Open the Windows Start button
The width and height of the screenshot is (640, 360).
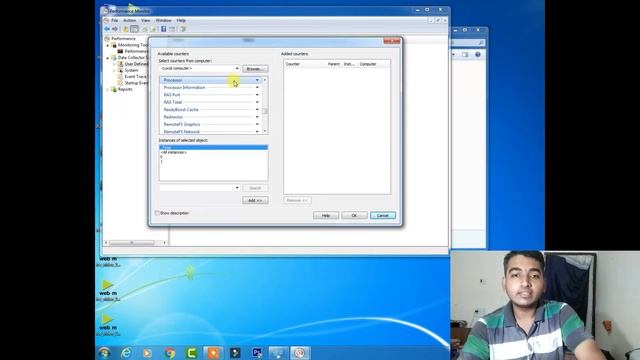pos(104,353)
